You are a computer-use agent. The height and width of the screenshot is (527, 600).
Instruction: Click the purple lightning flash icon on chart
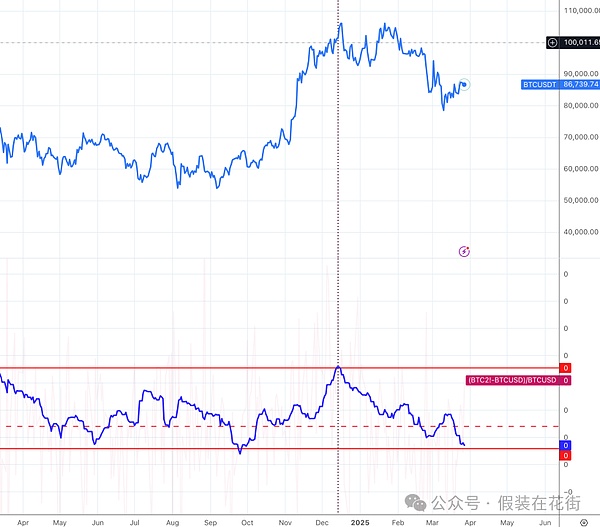coord(463,251)
